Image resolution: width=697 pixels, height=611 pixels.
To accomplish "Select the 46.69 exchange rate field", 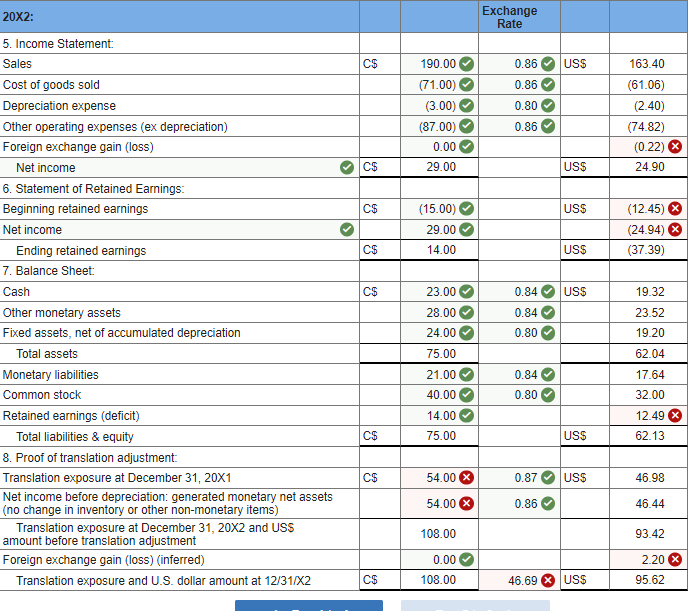I will point(519,580).
